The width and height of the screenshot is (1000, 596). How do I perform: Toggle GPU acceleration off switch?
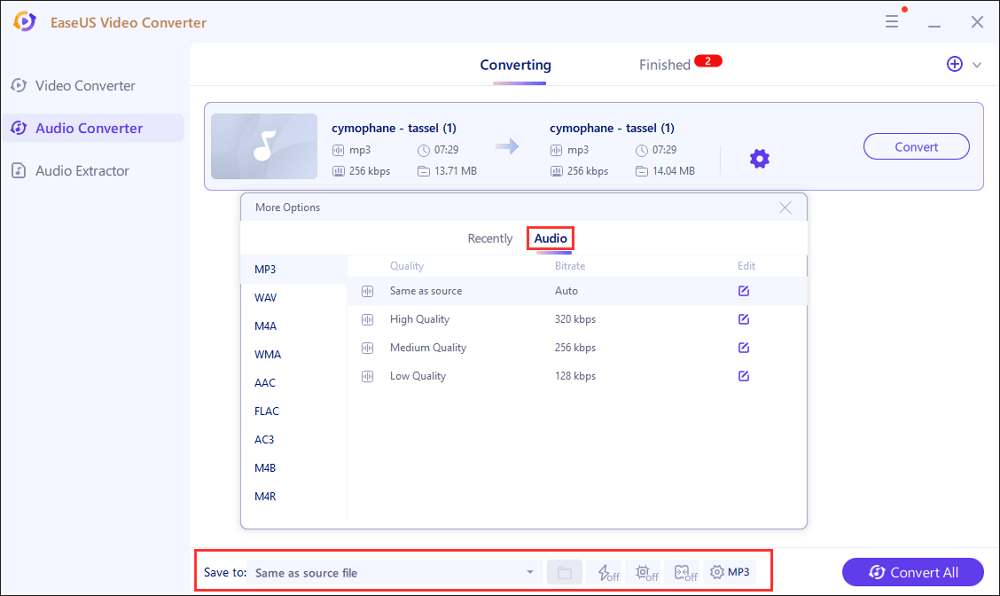647,573
